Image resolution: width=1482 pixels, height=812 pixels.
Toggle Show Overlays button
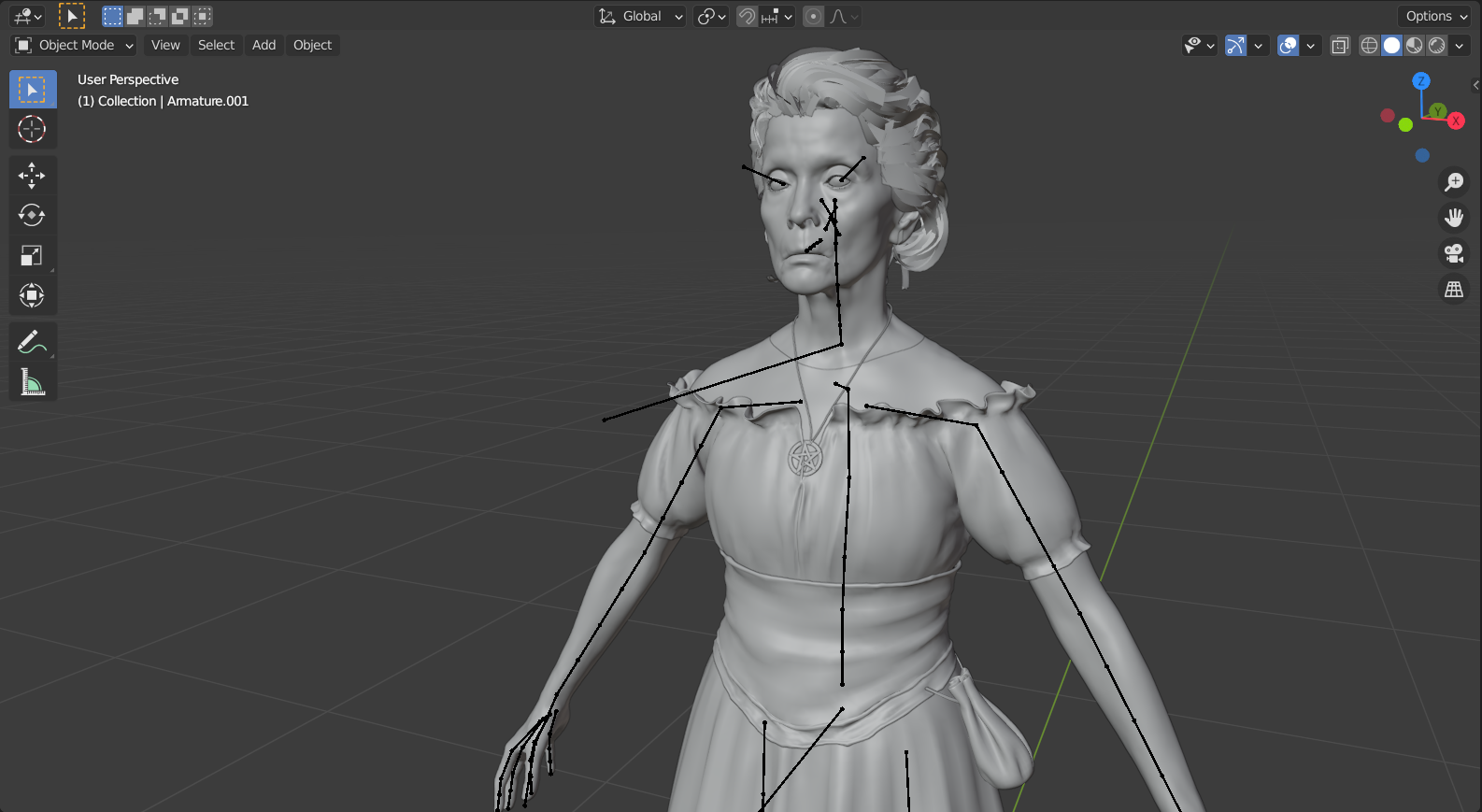1288,45
